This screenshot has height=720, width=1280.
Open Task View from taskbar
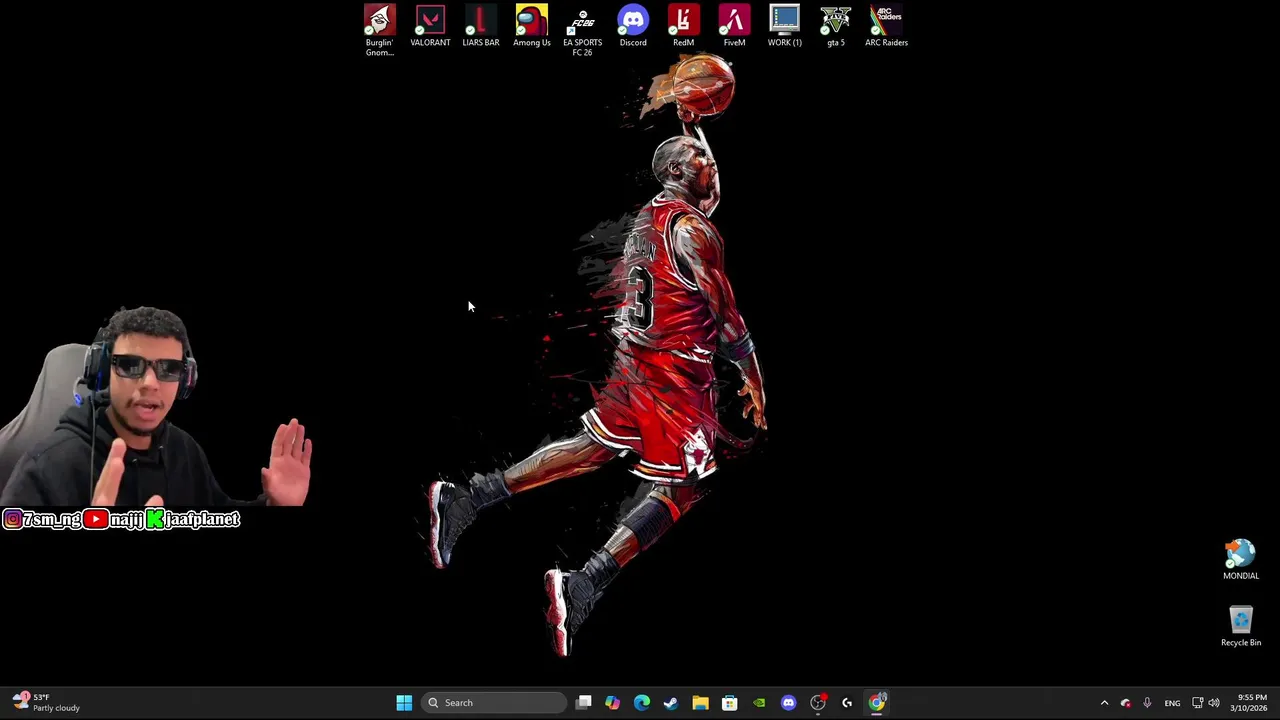pos(584,703)
